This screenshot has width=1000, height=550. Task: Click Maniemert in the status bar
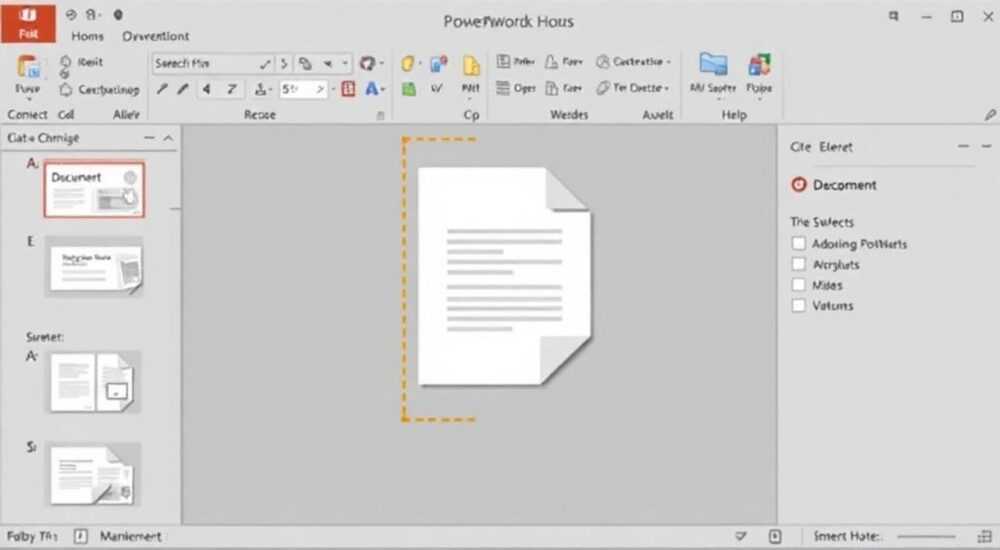click(x=130, y=537)
